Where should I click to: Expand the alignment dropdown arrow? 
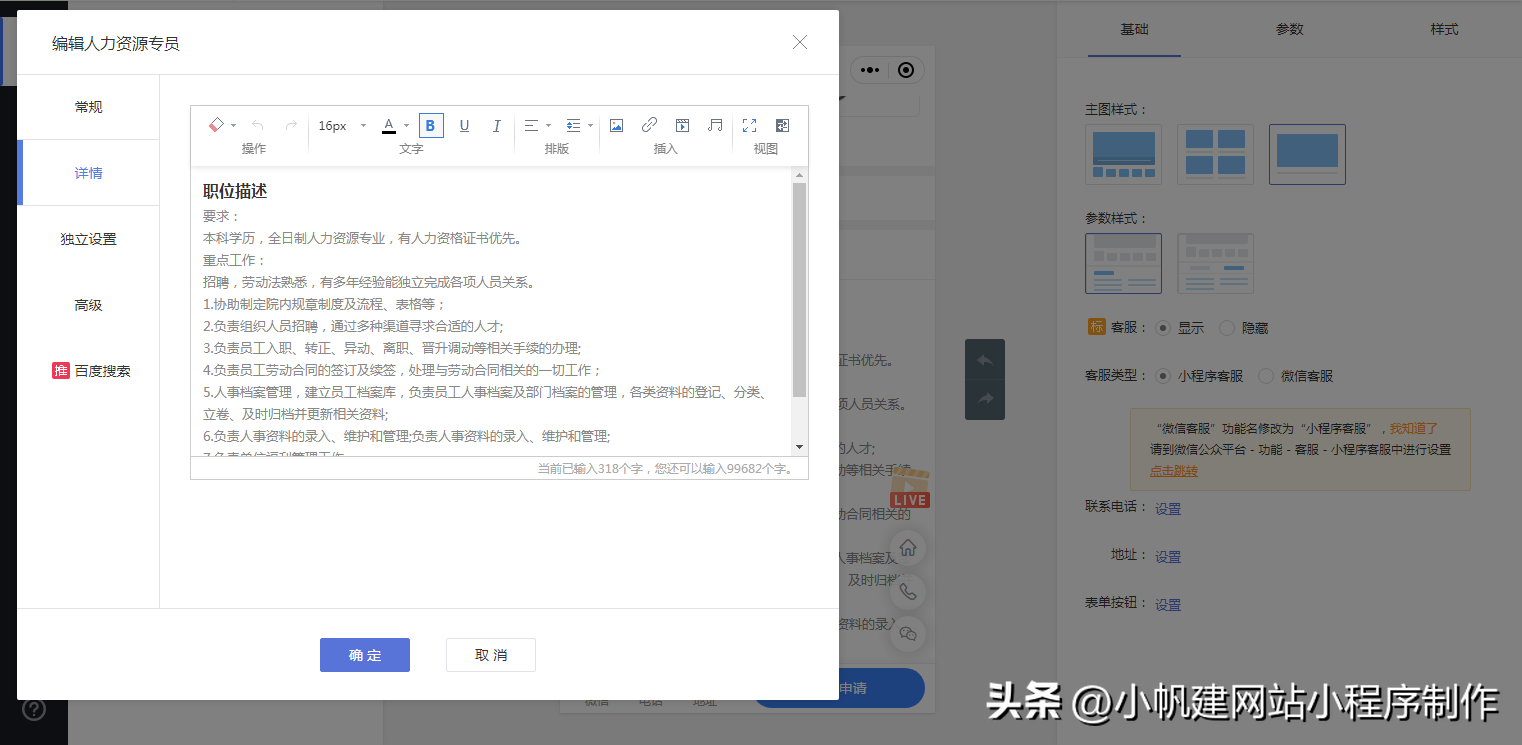pos(549,126)
